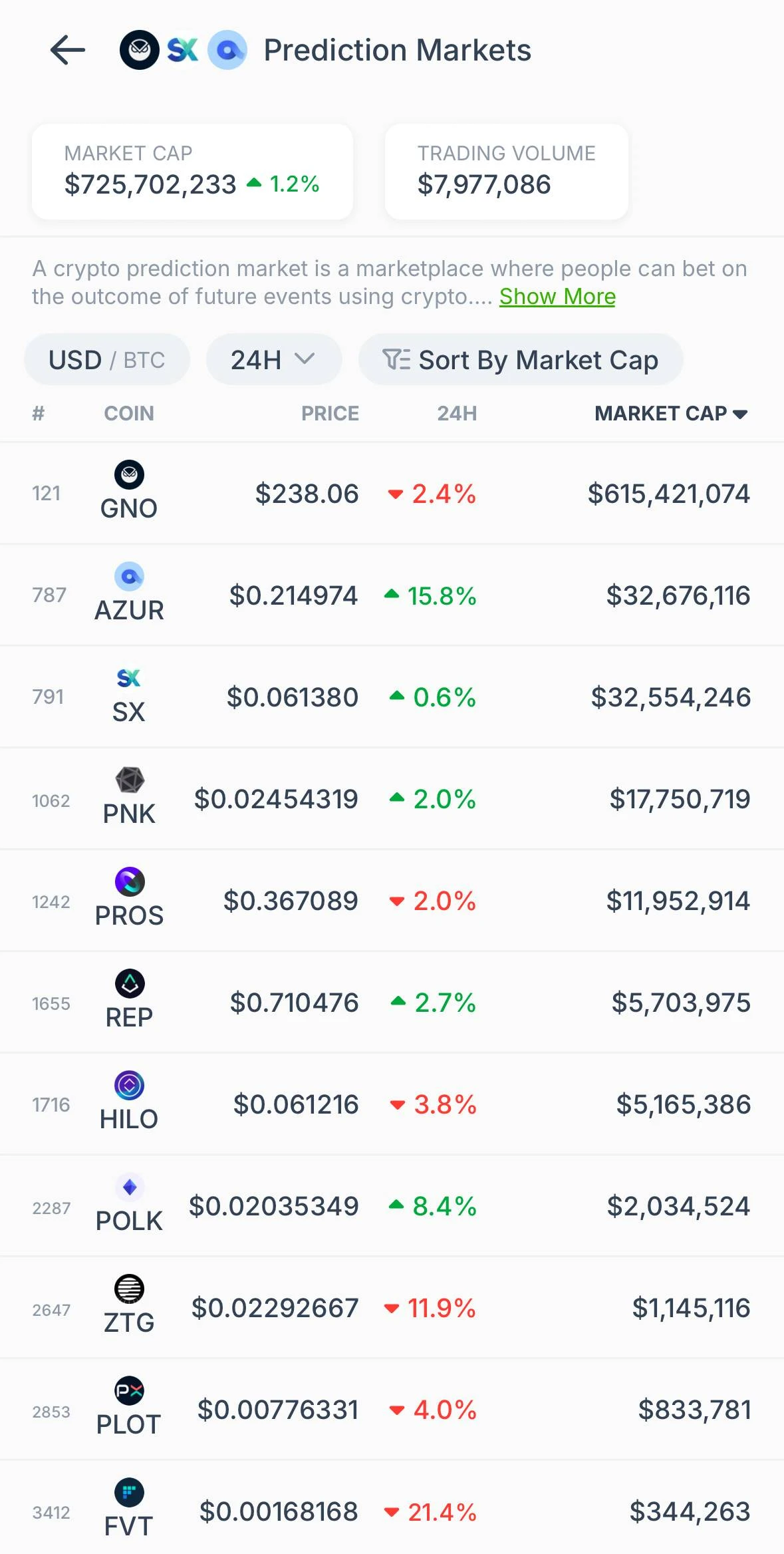Tap the Trading Volume summary card

(x=506, y=171)
